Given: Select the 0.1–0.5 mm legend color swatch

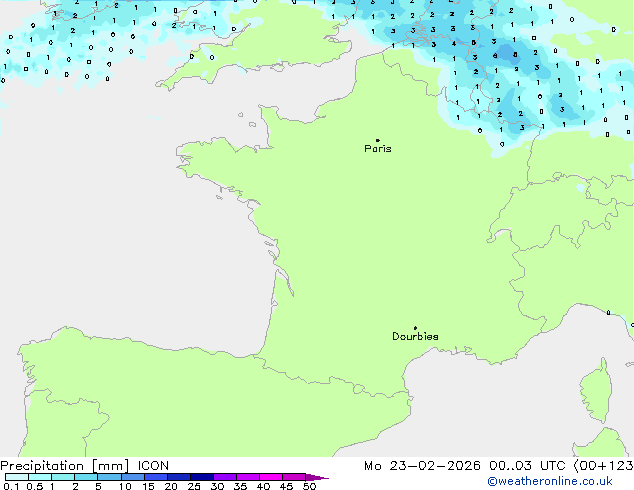Looking at the screenshot, I should click(17, 477).
